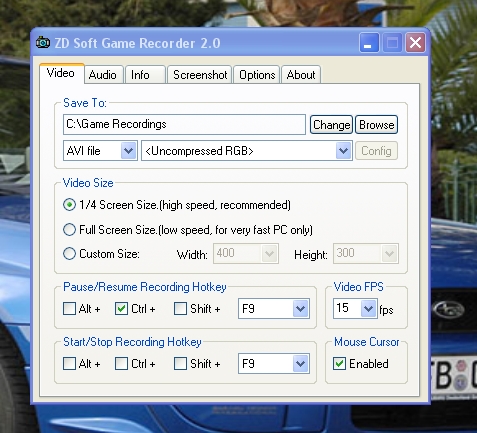The image size is (477, 433).
Task: Click the Change button
Action: point(331,125)
